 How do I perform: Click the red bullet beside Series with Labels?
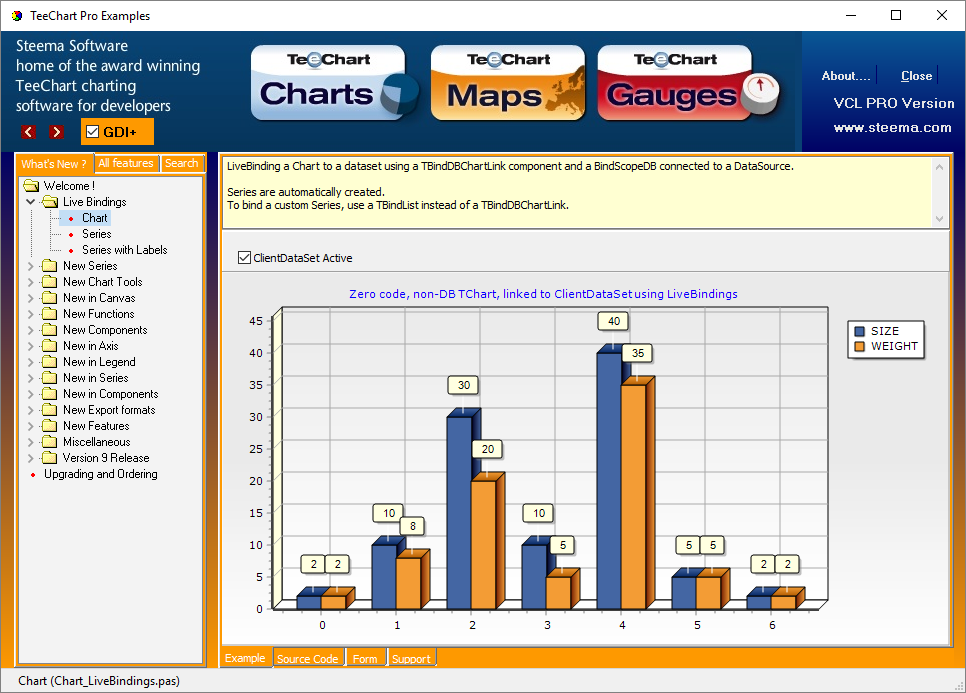(71, 250)
